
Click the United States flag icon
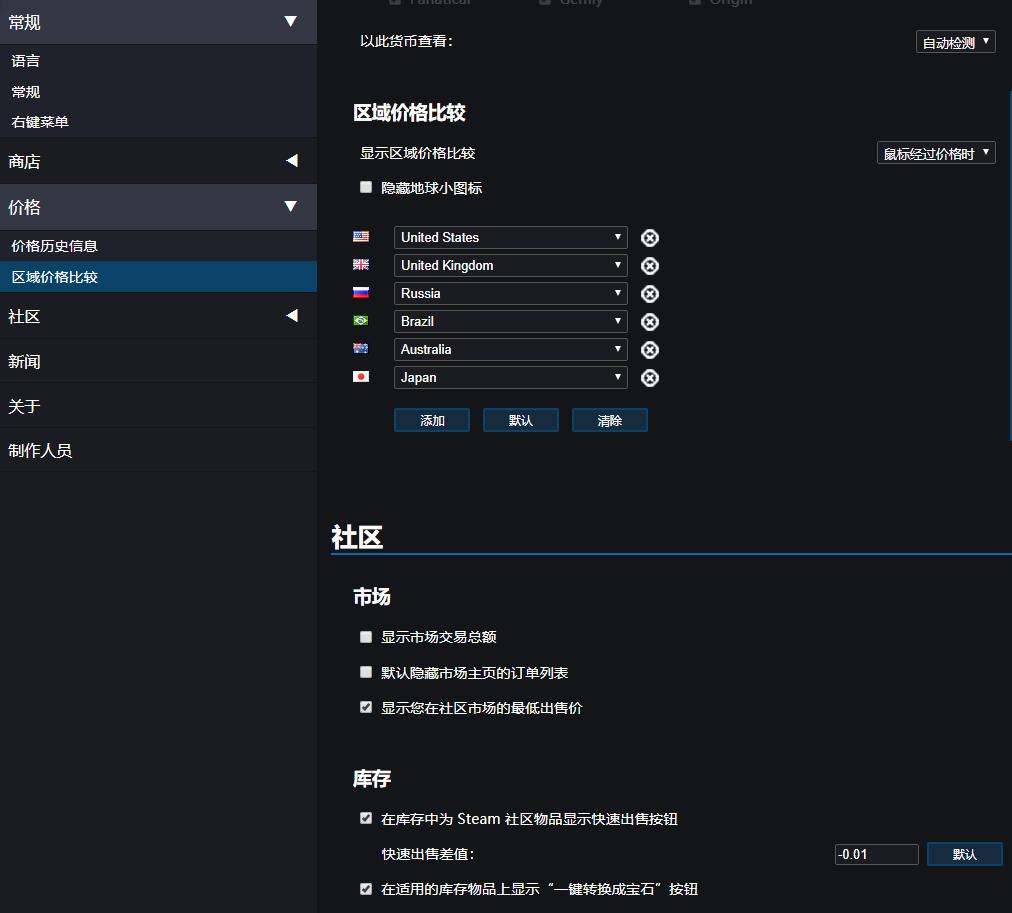(362, 237)
